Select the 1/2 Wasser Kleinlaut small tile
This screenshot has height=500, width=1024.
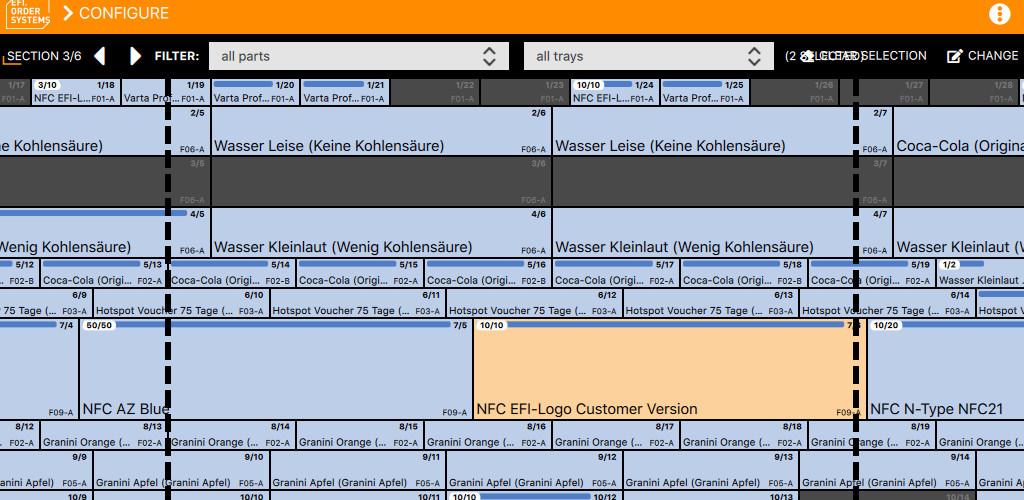click(980, 273)
